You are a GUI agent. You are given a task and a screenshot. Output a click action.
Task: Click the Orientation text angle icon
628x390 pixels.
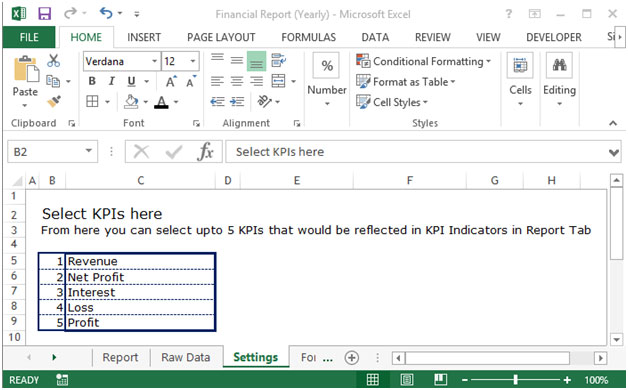point(264,101)
